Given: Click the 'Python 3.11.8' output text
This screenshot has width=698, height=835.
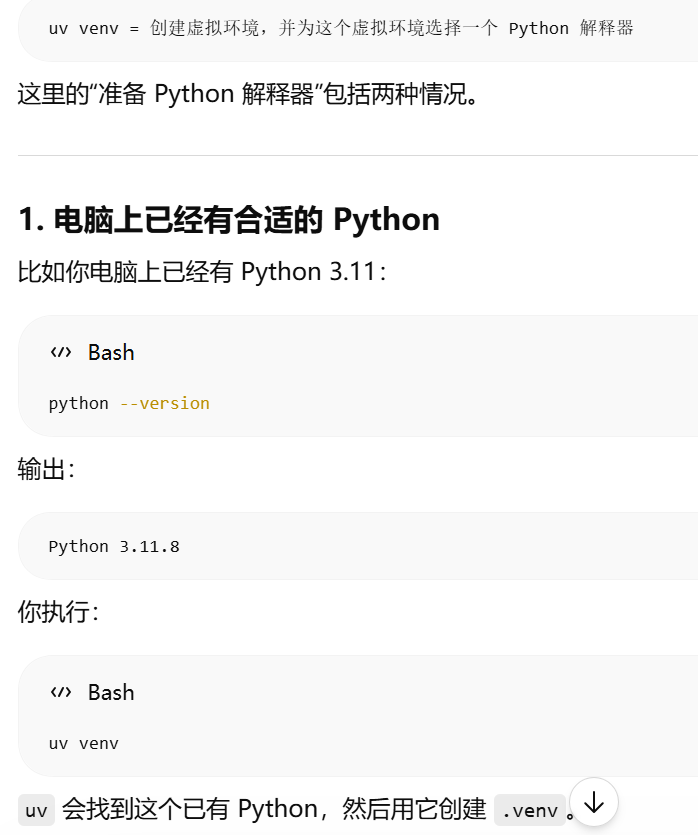Looking at the screenshot, I should (114, 546).
